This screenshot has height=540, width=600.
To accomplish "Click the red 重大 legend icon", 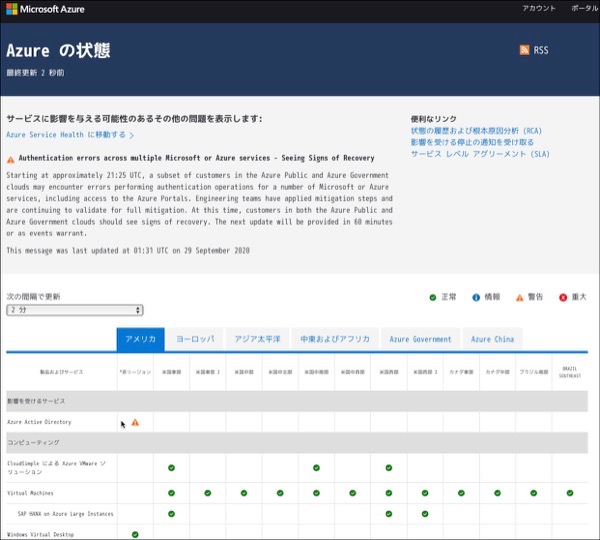I will pyautogui.click(x=563, y=297).
